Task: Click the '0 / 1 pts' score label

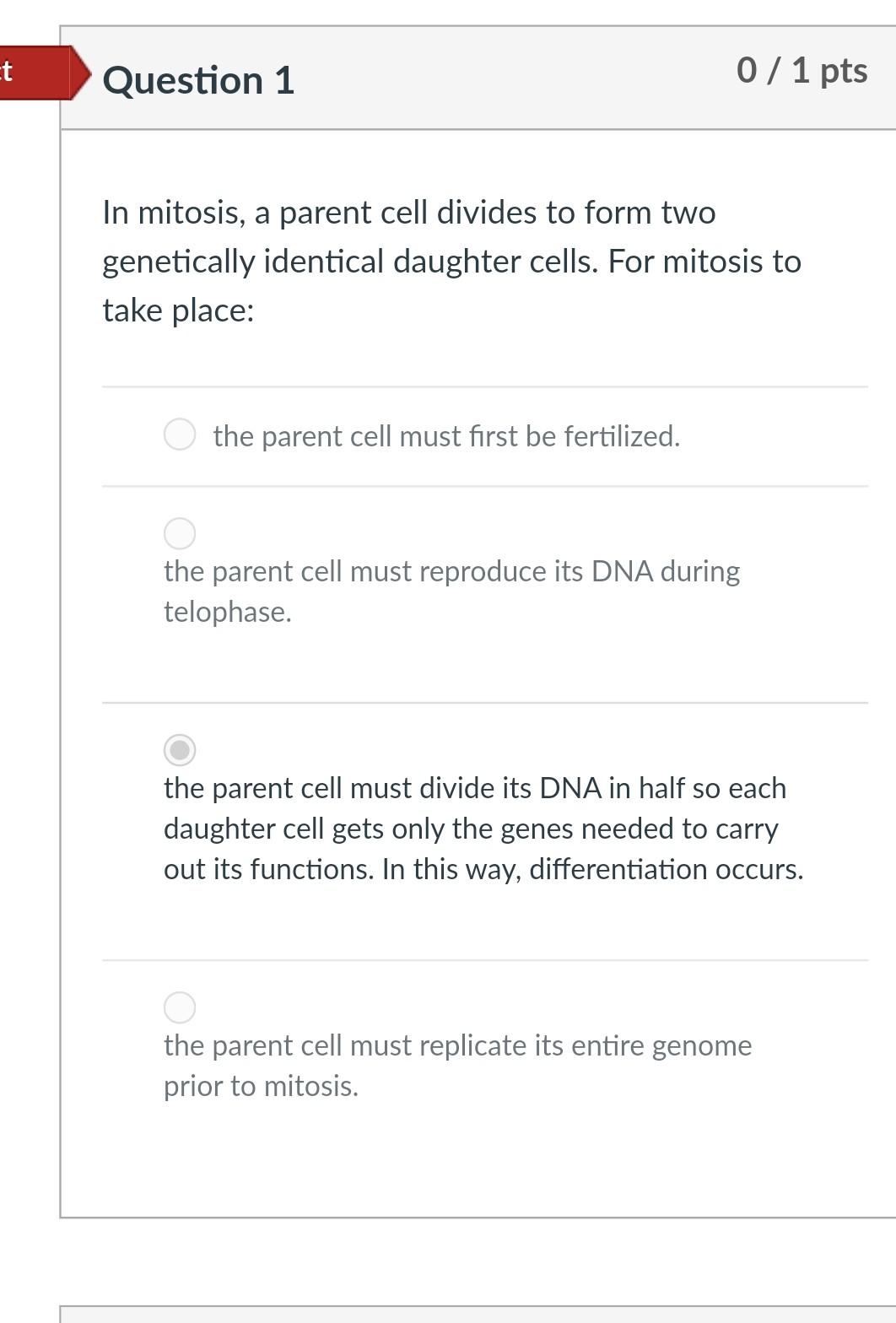Action: (x=802, y=70)
